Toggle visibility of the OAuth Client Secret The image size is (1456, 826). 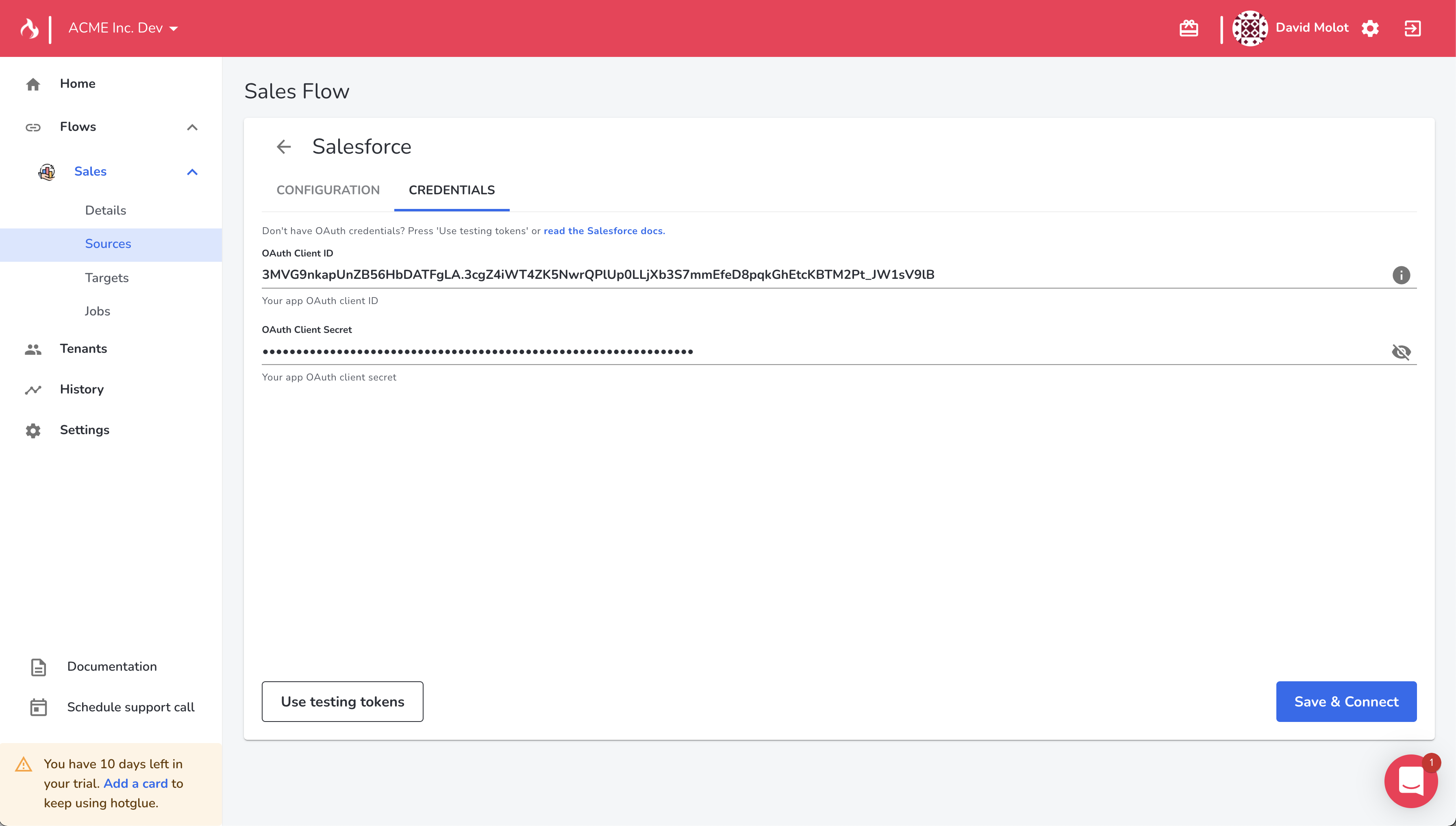tap(1401, 352)
